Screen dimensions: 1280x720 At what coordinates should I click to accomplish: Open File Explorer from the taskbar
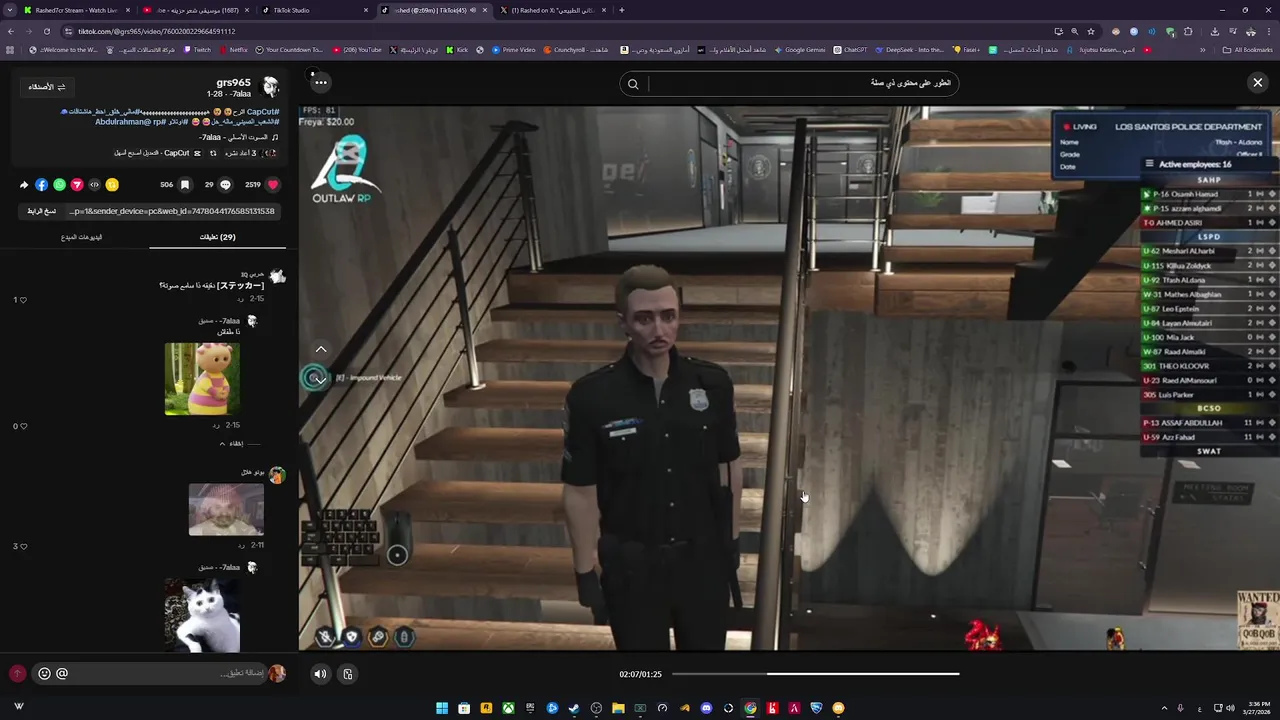point(618,708)
